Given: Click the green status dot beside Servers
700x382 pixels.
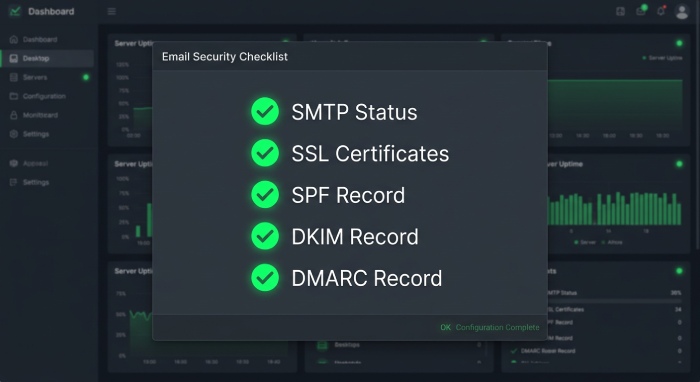Looking at the screenshot, I should (x=86, y=77).
